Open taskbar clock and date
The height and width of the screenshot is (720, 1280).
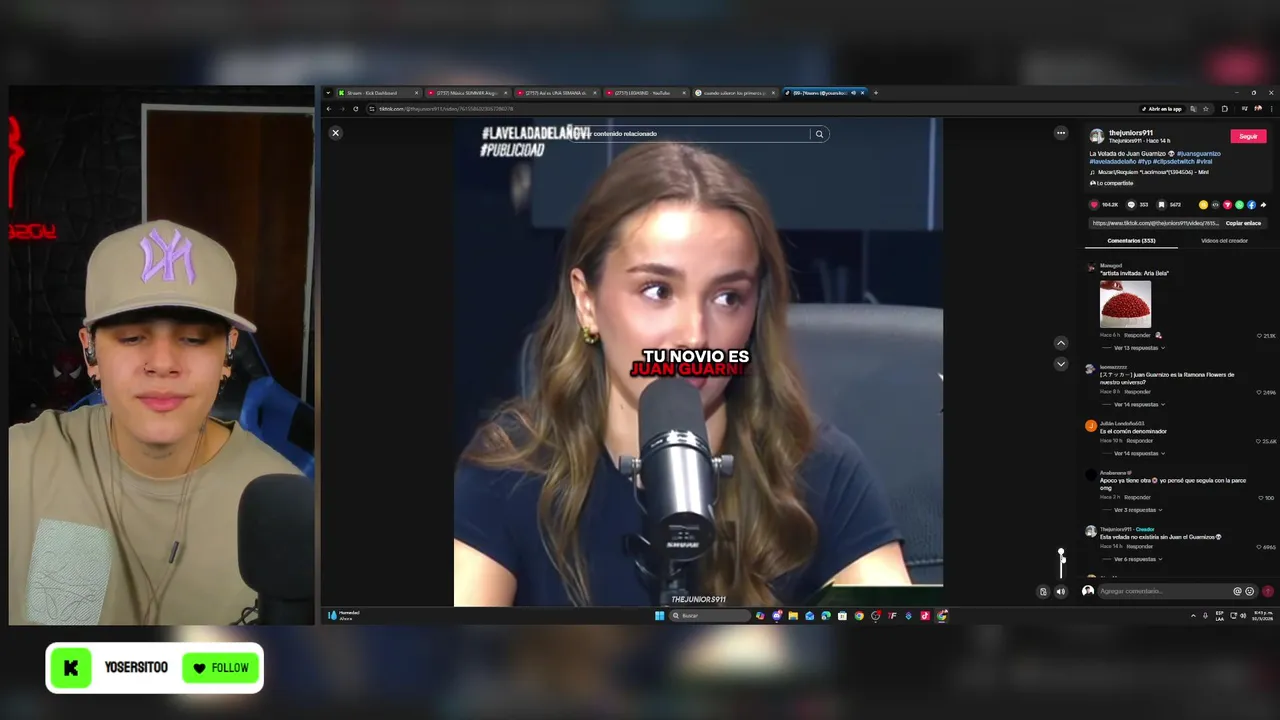[x=1261, y=616]
